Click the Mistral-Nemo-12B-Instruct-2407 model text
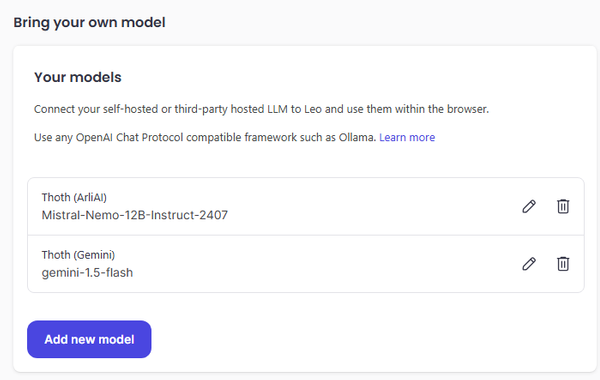The width and height of the screenshot is (600, 380). pos(134,215)
